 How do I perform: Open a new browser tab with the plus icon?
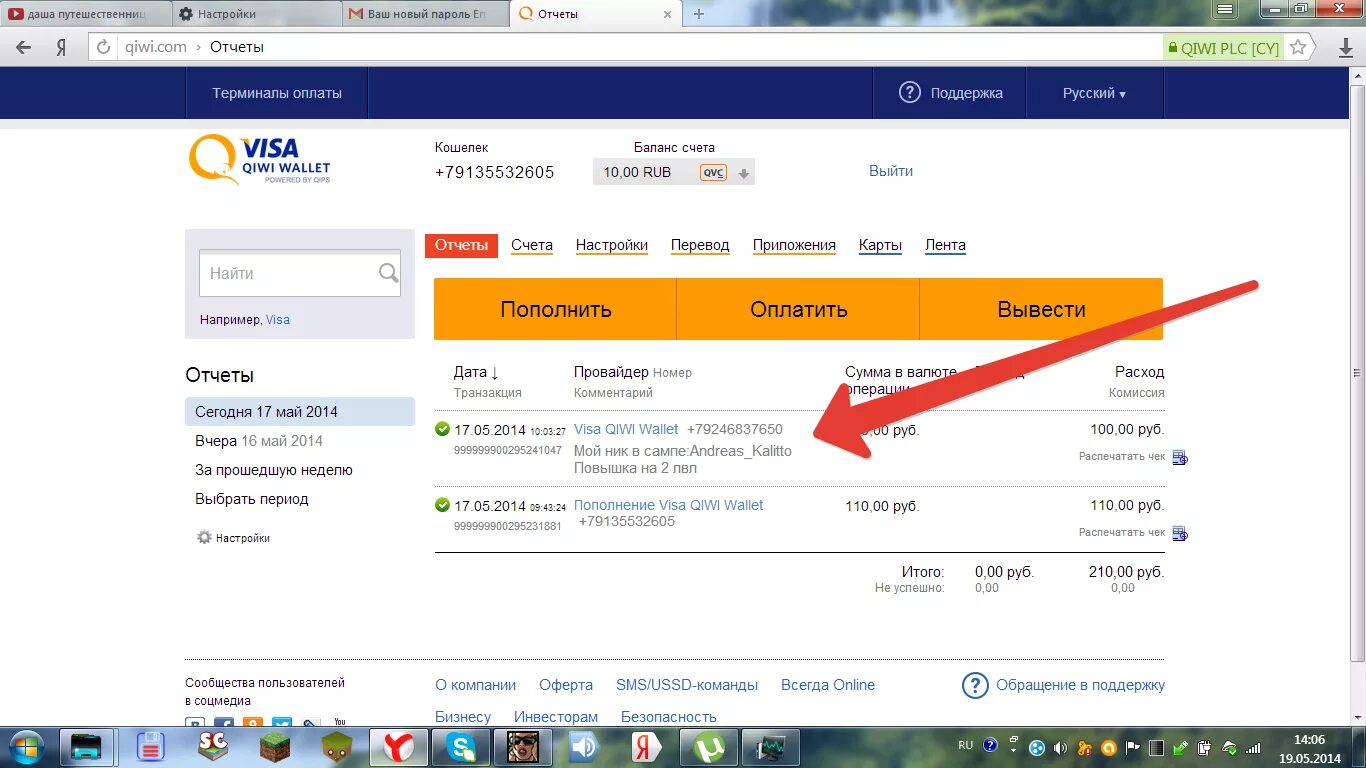[699, 14]
